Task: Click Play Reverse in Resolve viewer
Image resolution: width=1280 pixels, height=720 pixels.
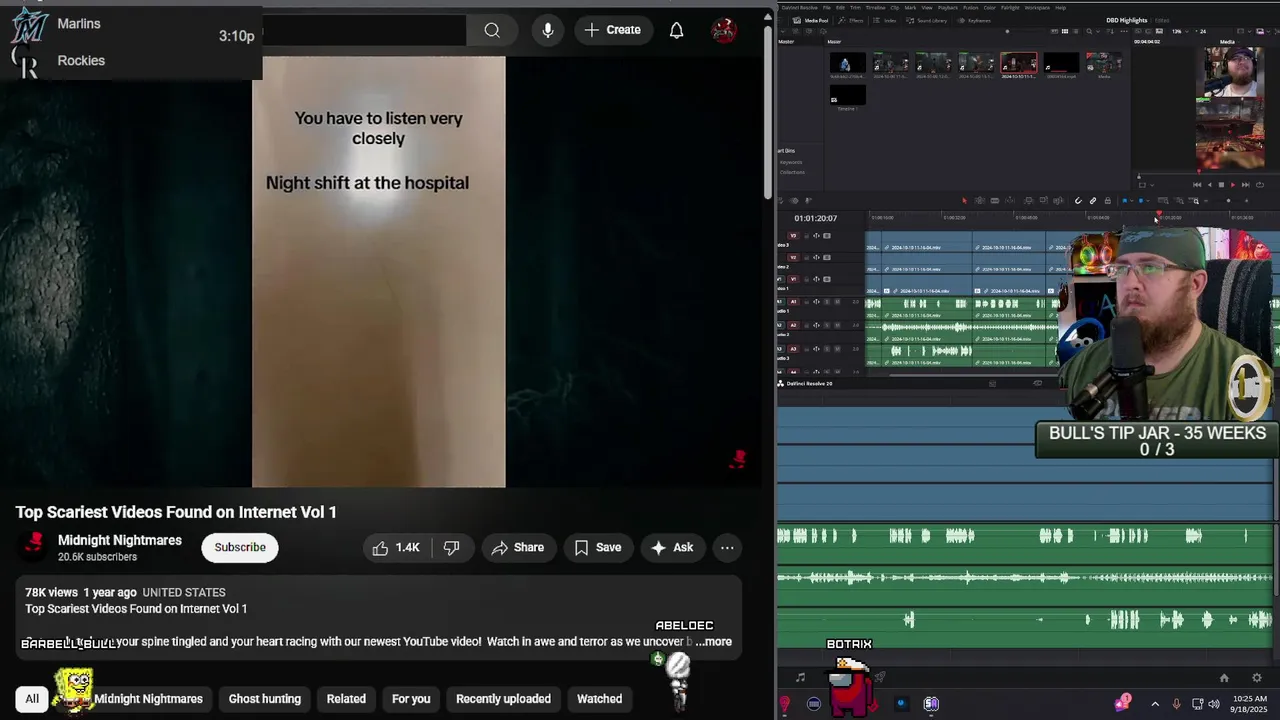Action: point(1210,185)
